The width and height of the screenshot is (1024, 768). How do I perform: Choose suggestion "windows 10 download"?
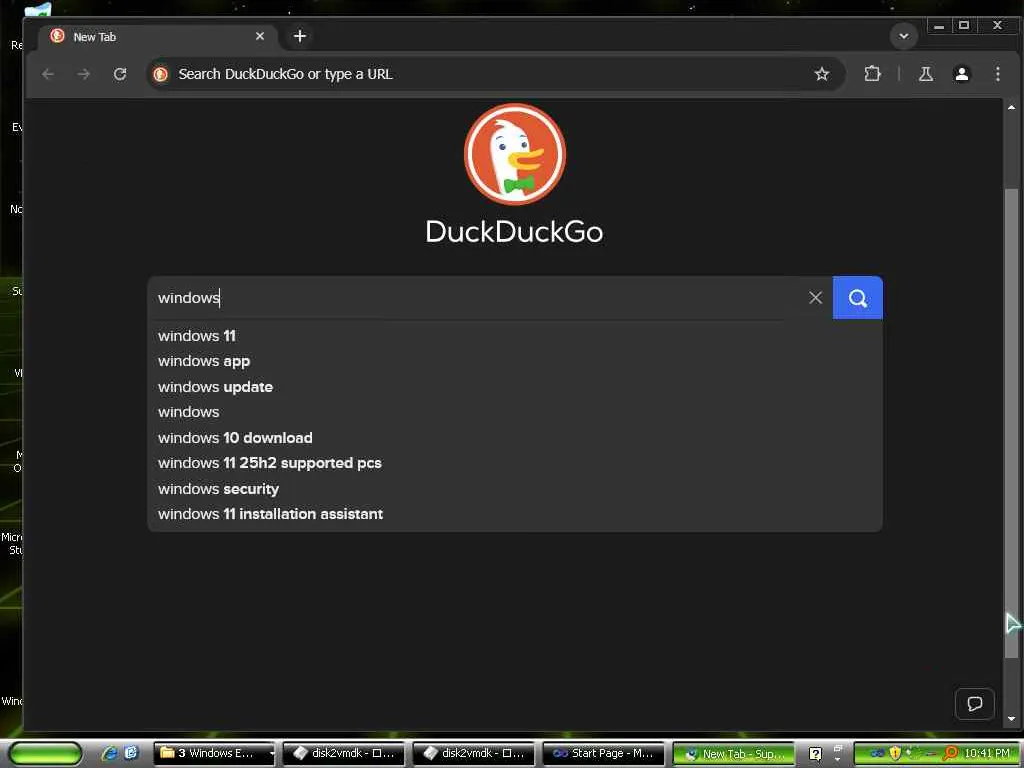pyautogui.click(x=515, y=438)
